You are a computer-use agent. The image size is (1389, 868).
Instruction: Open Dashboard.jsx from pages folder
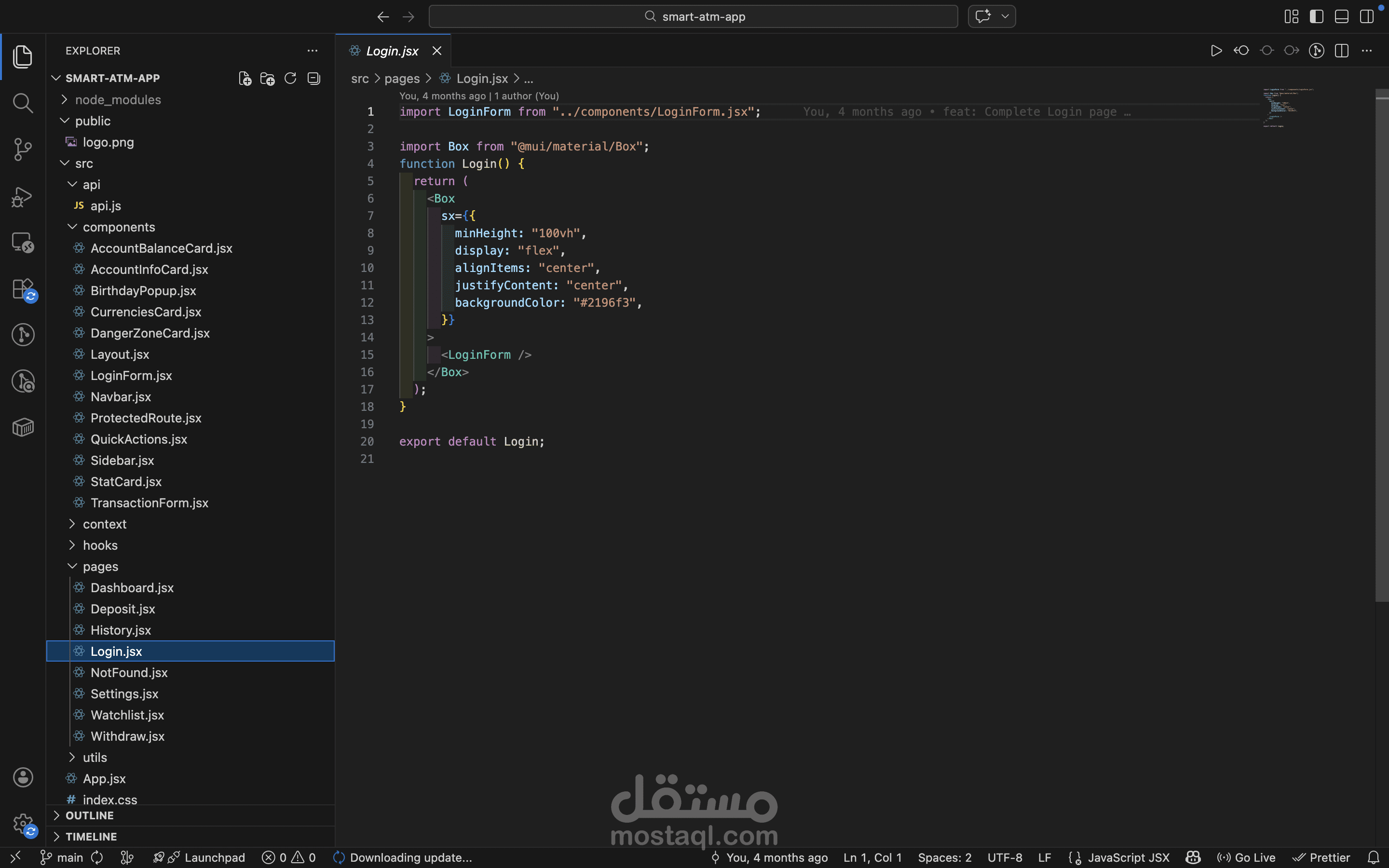132,588
